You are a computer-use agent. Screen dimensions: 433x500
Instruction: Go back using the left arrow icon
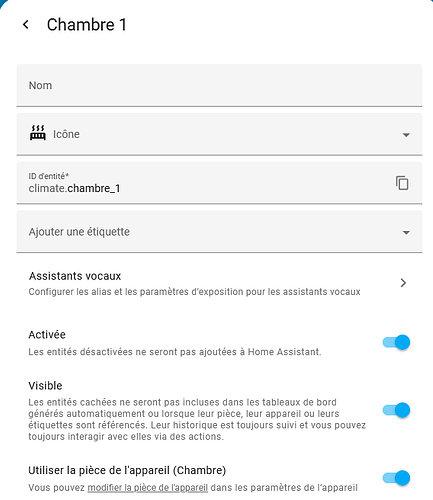click(26, 24)
